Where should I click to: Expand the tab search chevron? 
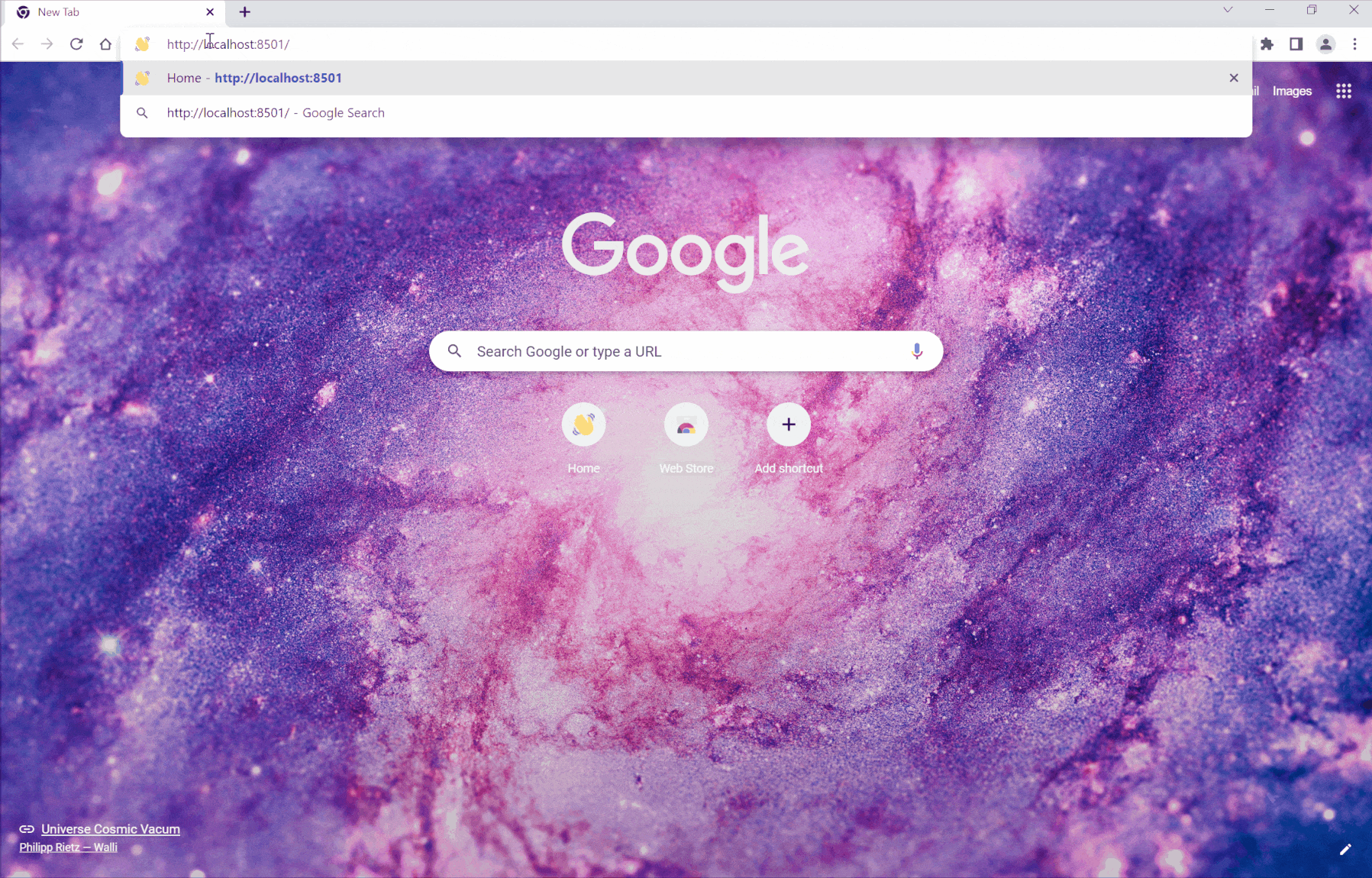1228,11
